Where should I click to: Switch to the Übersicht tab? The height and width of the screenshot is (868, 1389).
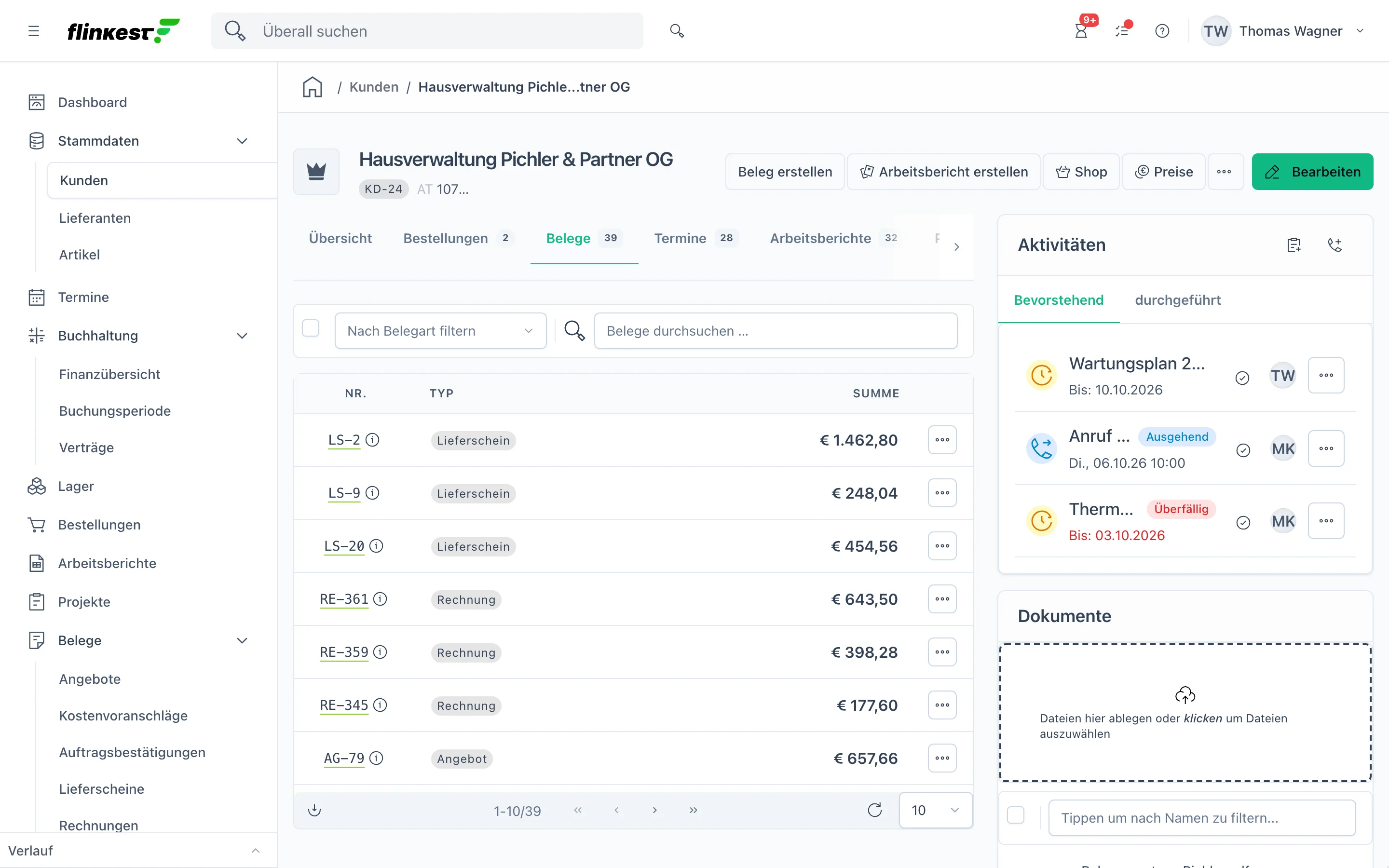click(340, 238)
